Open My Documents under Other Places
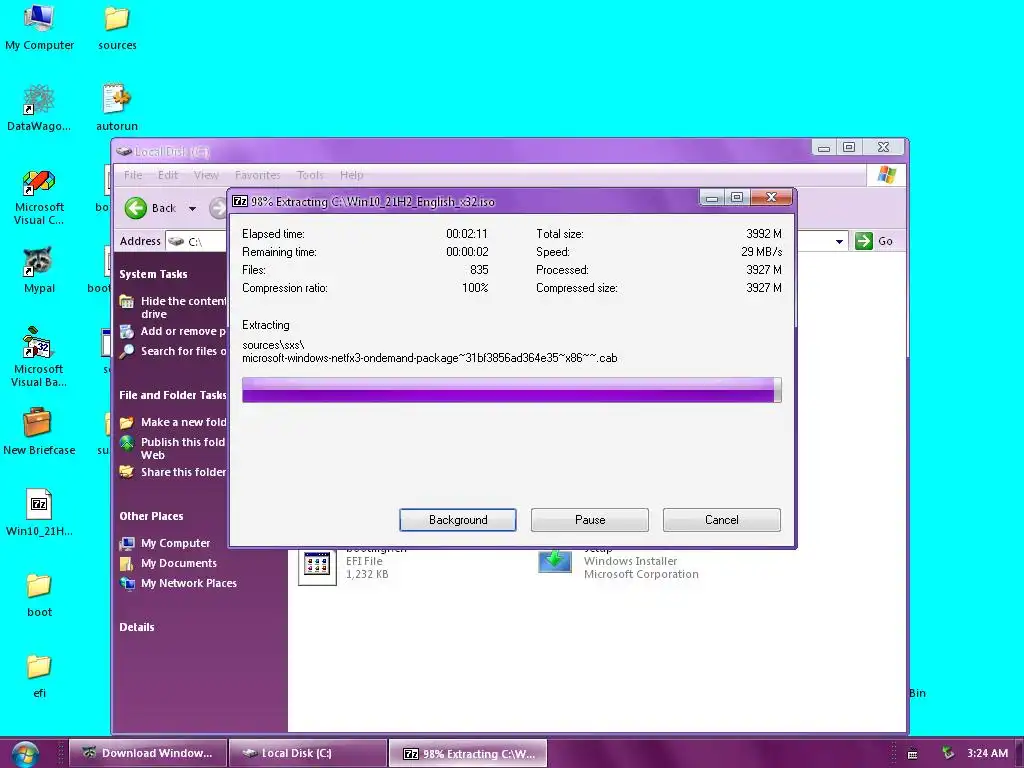Image resolution: width=1024 pixels, height=768 pixels. tap(168, 563)
